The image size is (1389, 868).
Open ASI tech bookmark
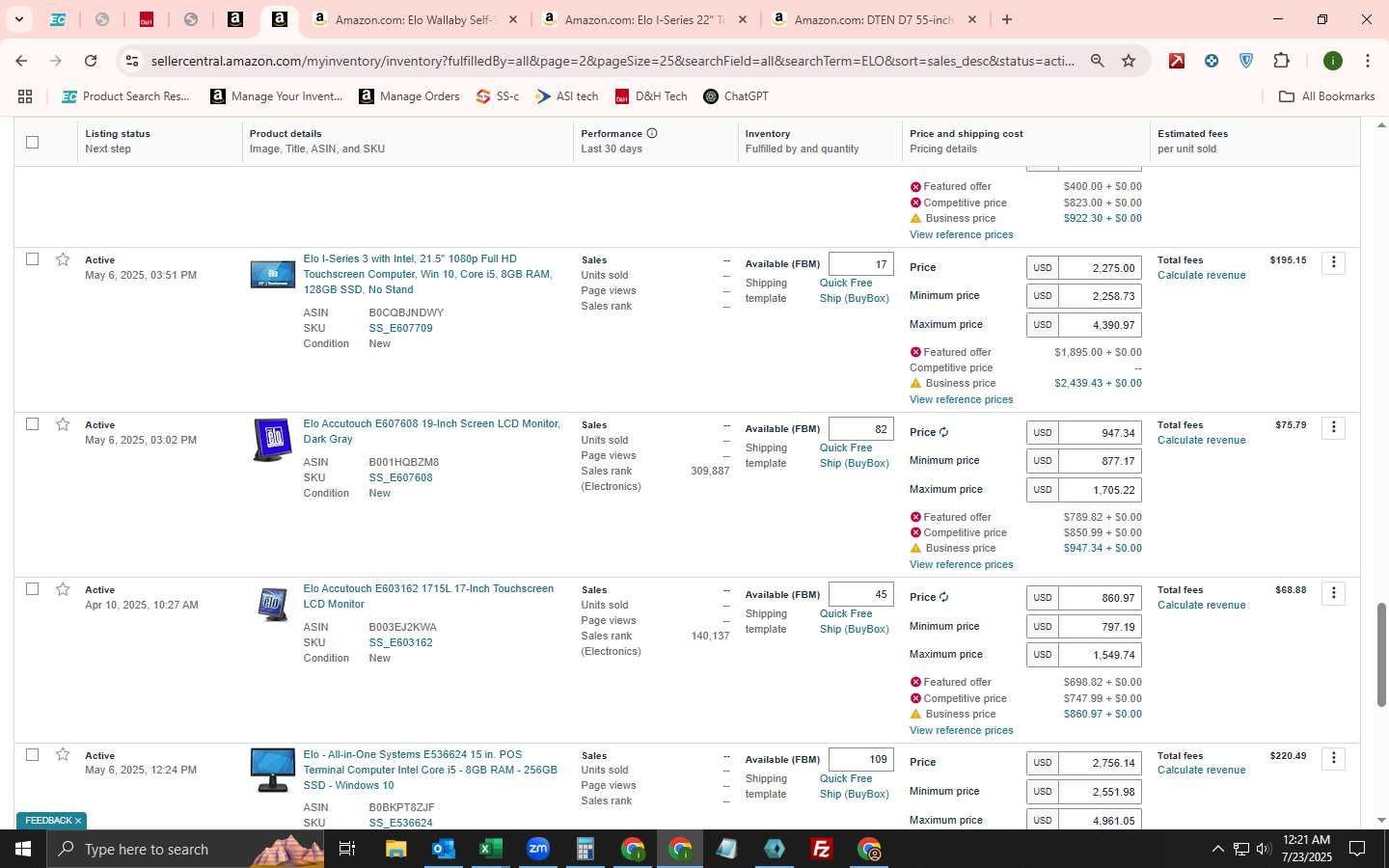tap(567, 96)
